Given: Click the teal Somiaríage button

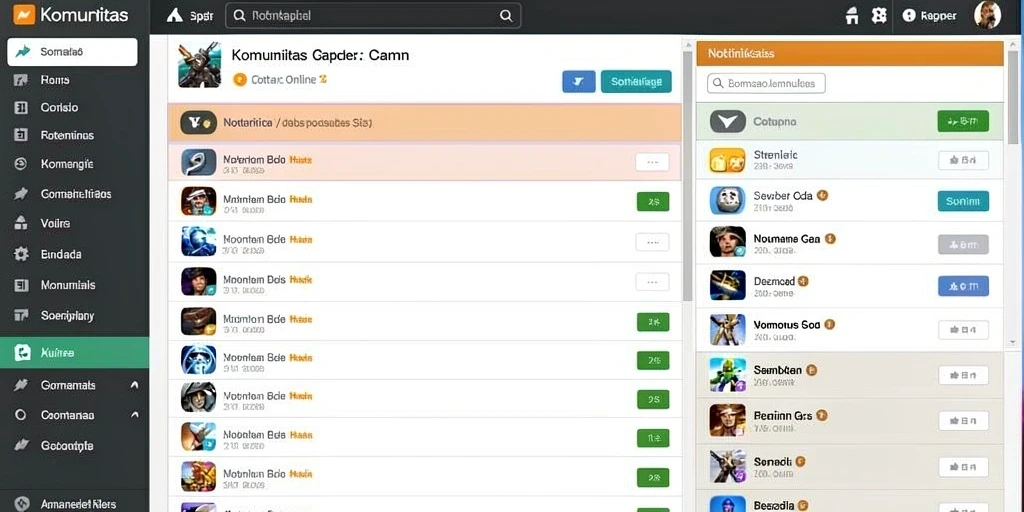Looking at the screenshot, I should pos(636,82).
